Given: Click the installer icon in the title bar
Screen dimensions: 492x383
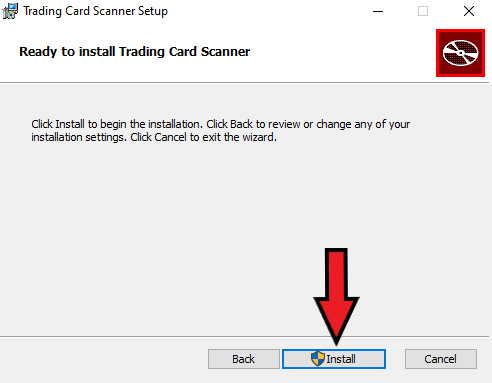Looking at the screenshot, I should (x=10, y=11).
